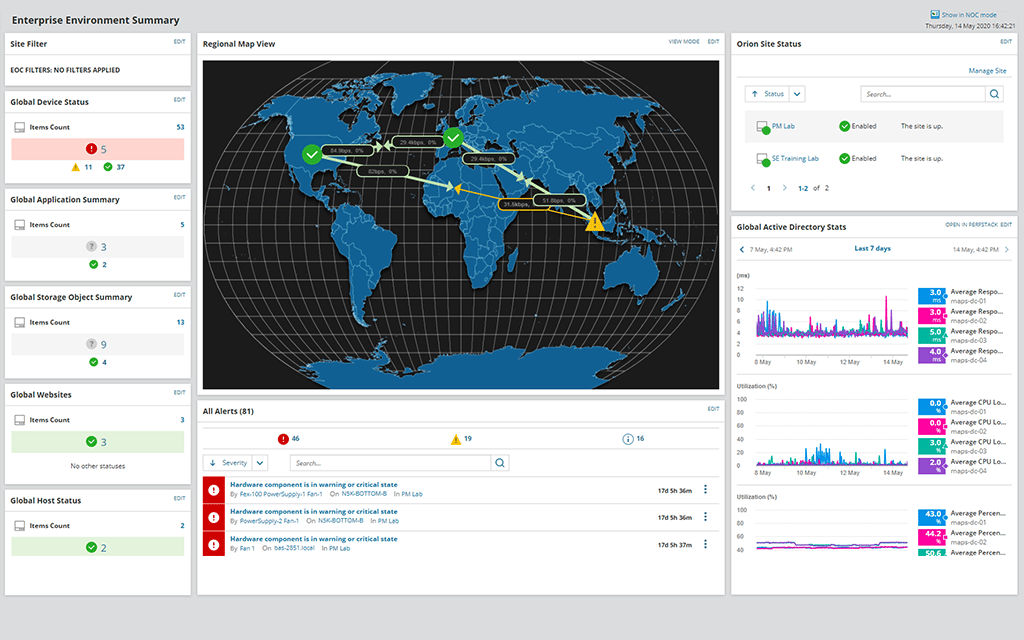Screen dimensions: 1024x640
Task: Click the search magnifier in Orion Site Status
Action: coord(993,94)
